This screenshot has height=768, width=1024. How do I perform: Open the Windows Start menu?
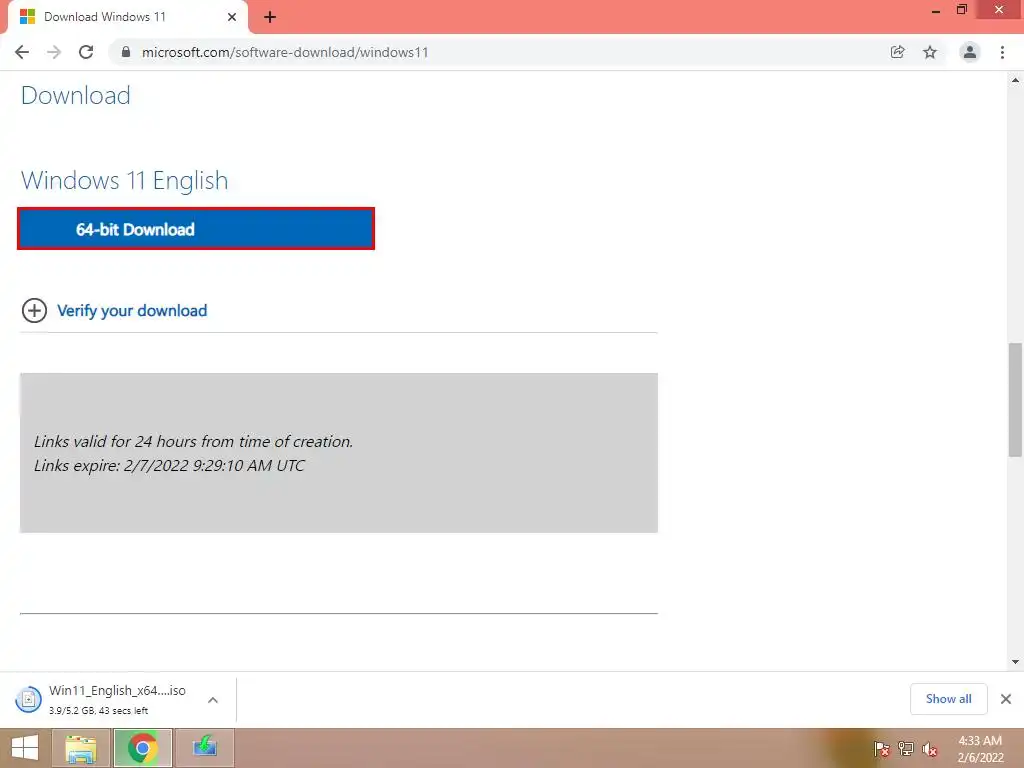click(x=25, y=748)
